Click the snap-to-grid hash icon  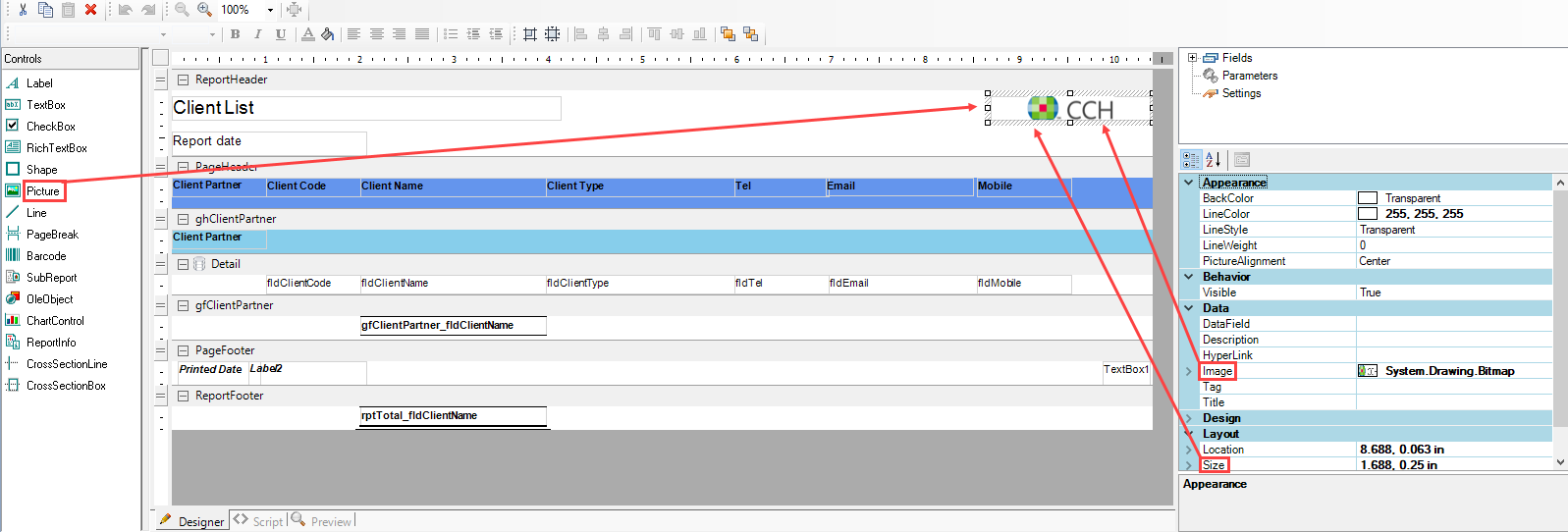[x=530, y=34]
